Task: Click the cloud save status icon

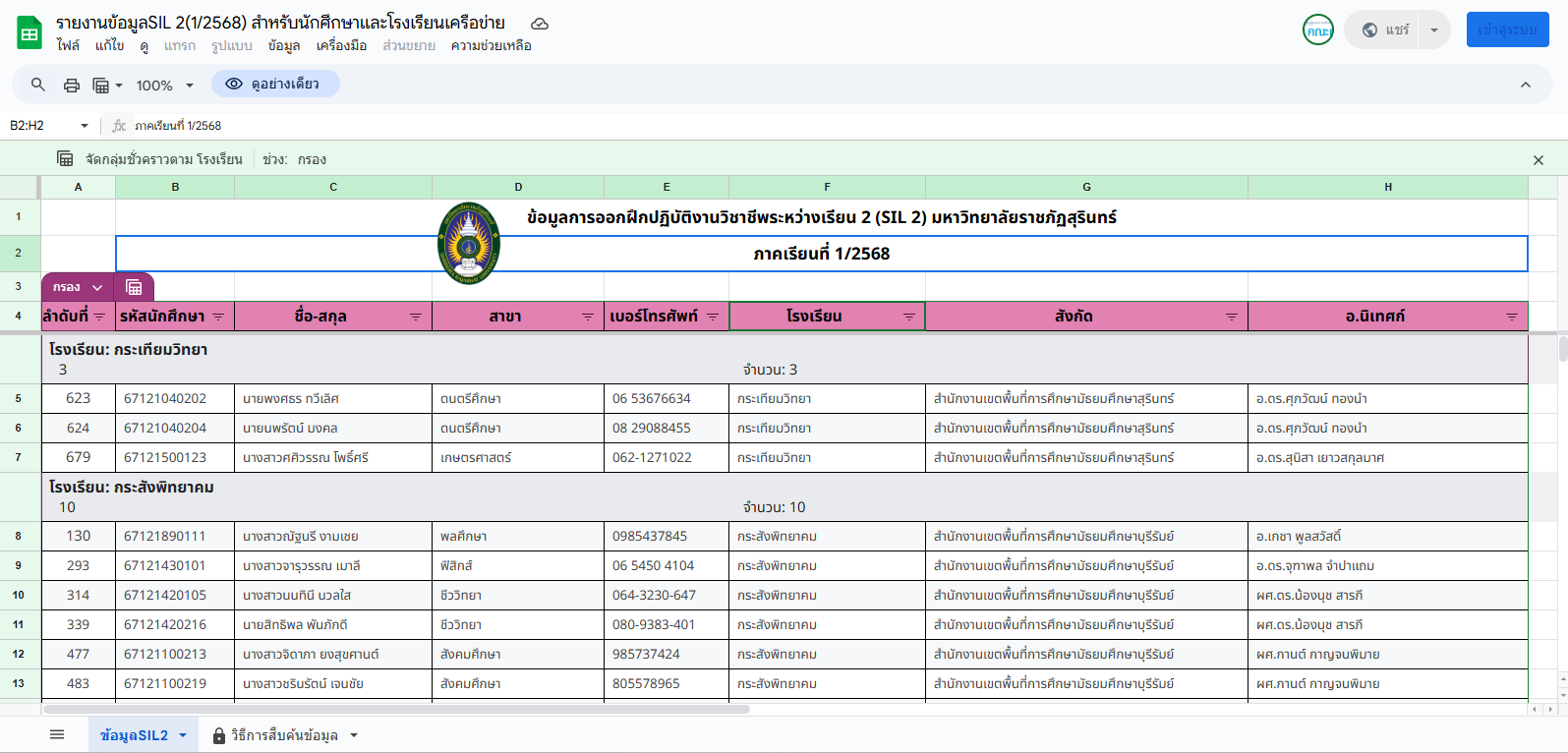Action: (x=540, y=24)
